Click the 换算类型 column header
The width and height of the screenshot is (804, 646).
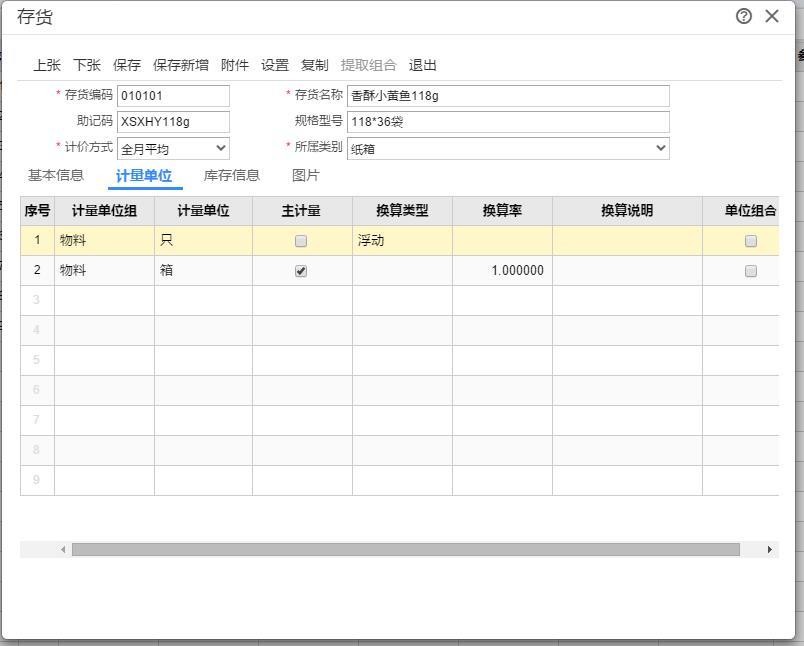[x=403, y=211]
